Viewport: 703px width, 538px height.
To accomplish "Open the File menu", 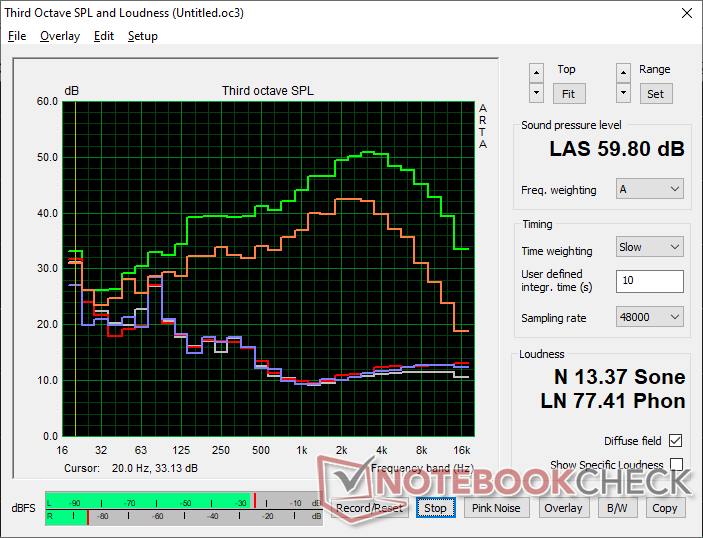I will click(x=17, y=36).
